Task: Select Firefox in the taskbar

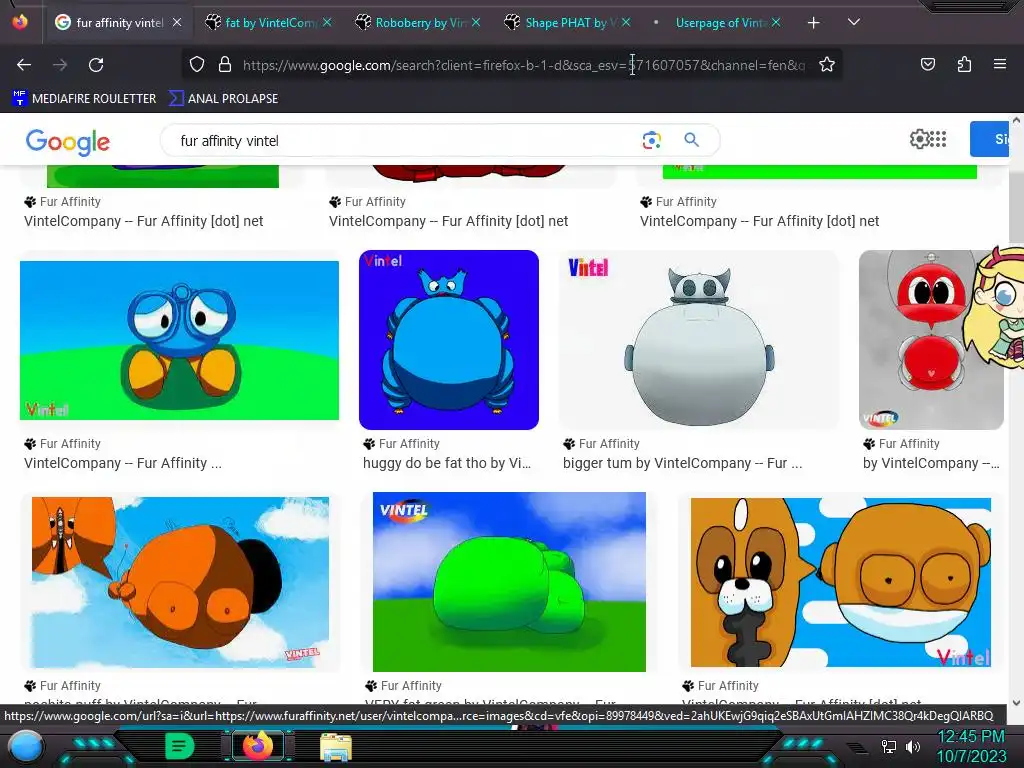Action: tap(258, 746)
